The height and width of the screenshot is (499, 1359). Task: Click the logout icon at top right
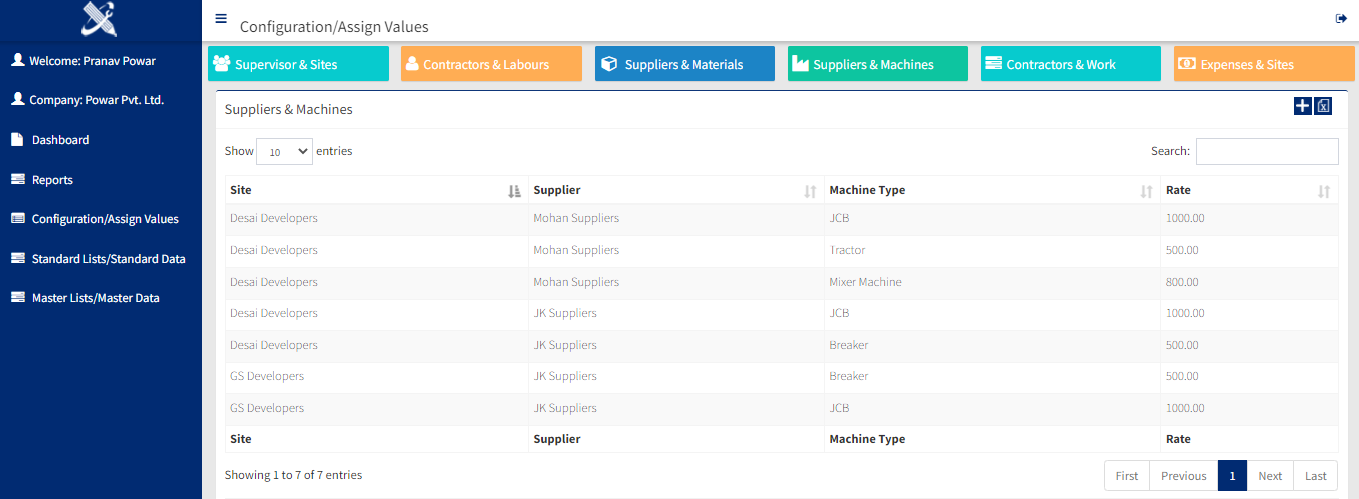(x=1341, y=19)
